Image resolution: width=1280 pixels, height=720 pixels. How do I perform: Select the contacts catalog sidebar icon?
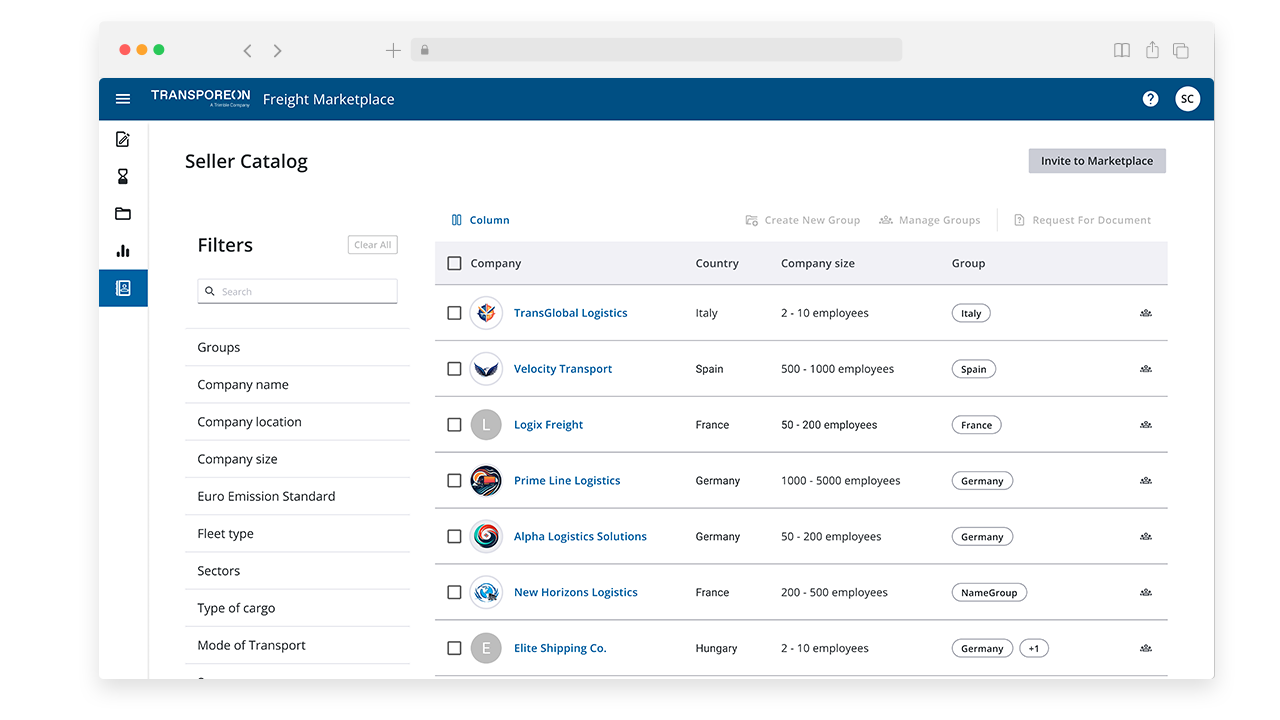(x=123, y=288)
